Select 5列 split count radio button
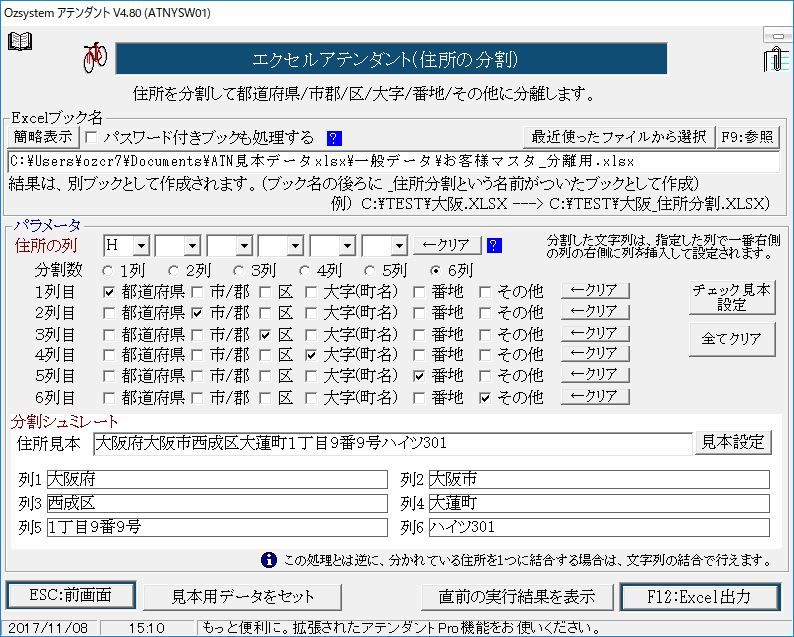 (370, 271)
